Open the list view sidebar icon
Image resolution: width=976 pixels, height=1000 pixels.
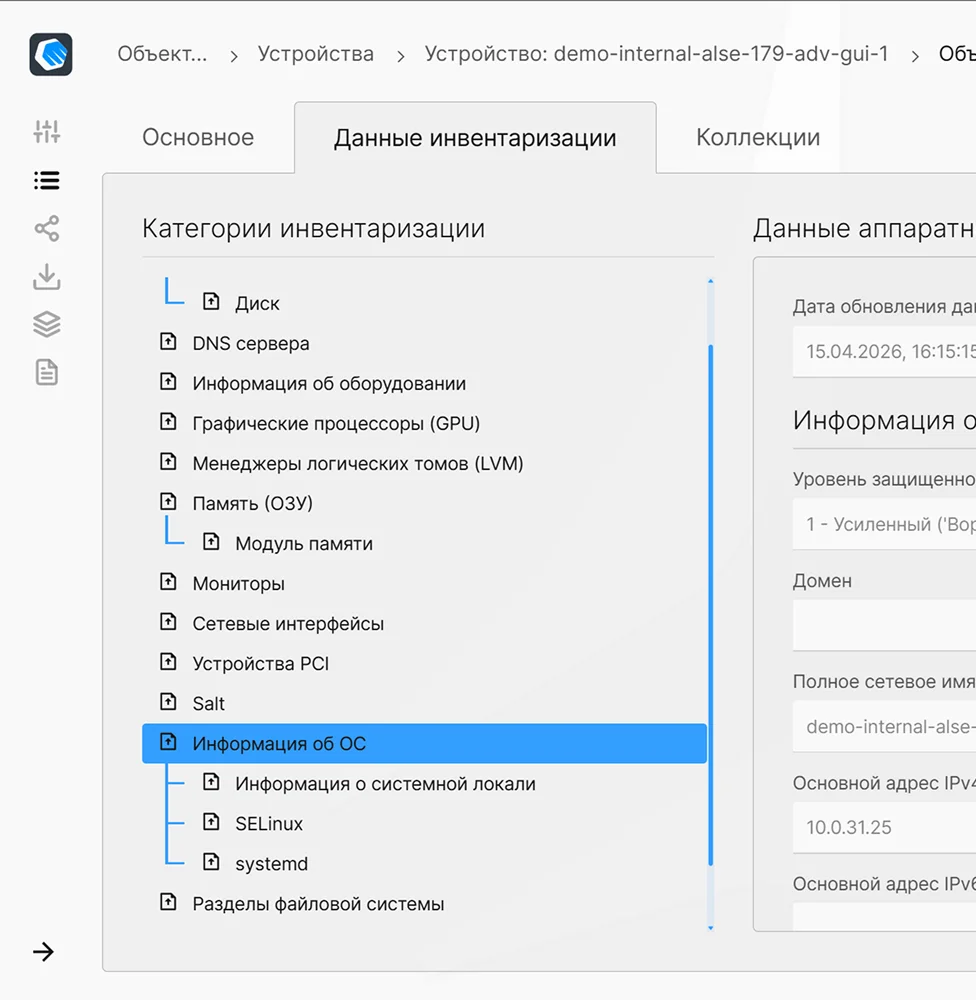47,180
